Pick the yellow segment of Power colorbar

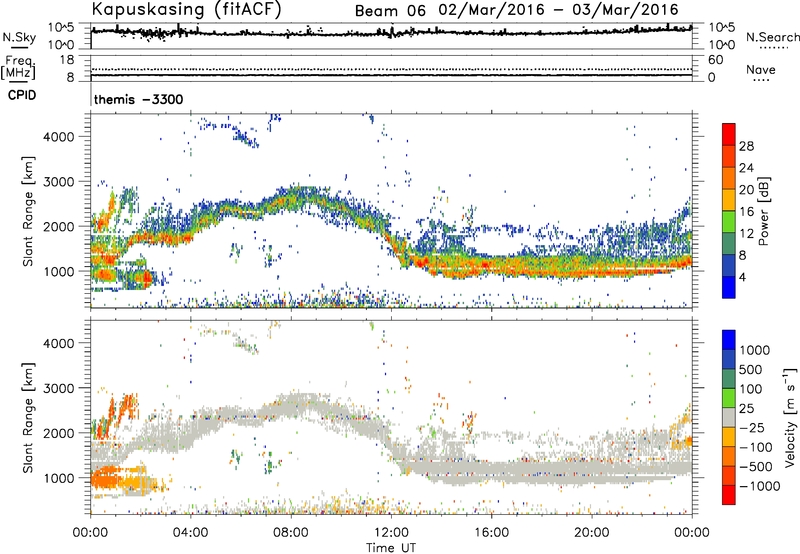729,199
